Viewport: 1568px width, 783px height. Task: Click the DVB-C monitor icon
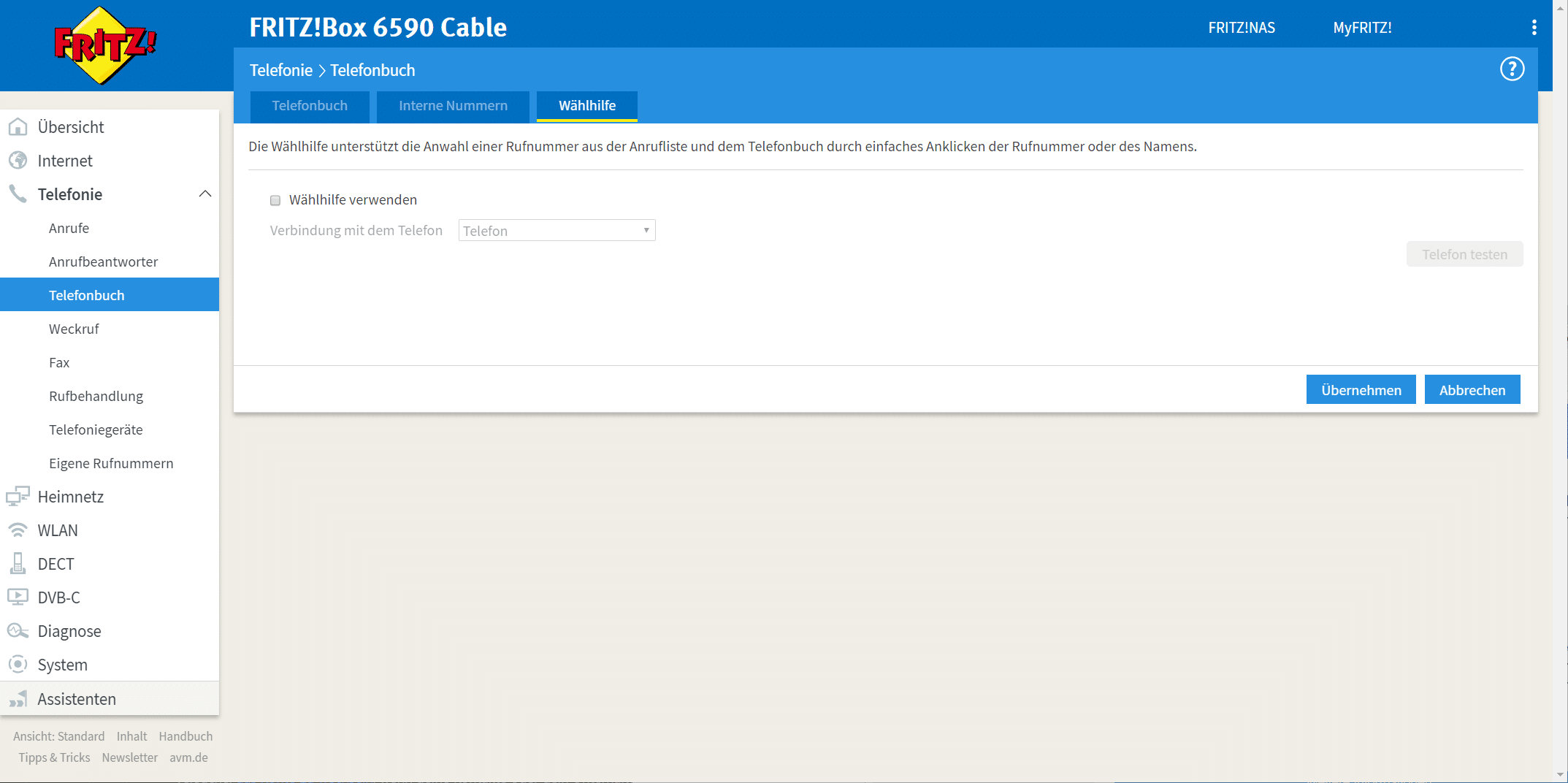click(18, 597)
